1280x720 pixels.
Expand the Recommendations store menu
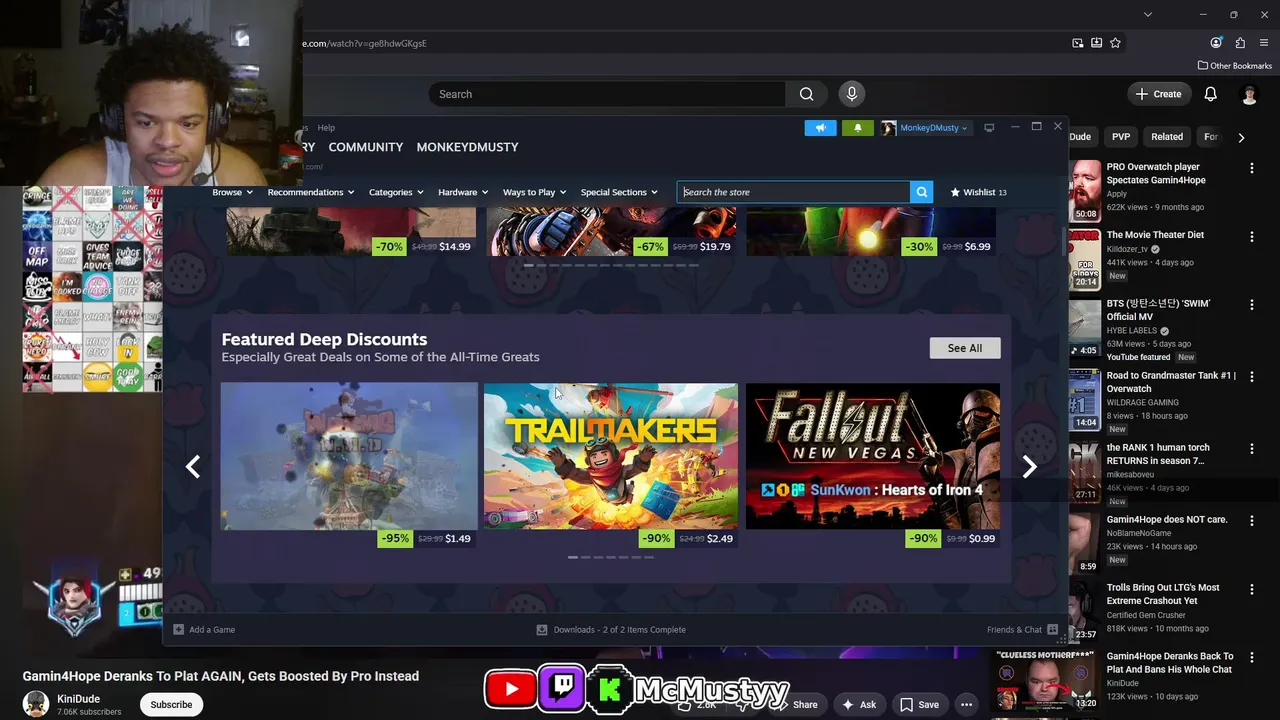311,192
